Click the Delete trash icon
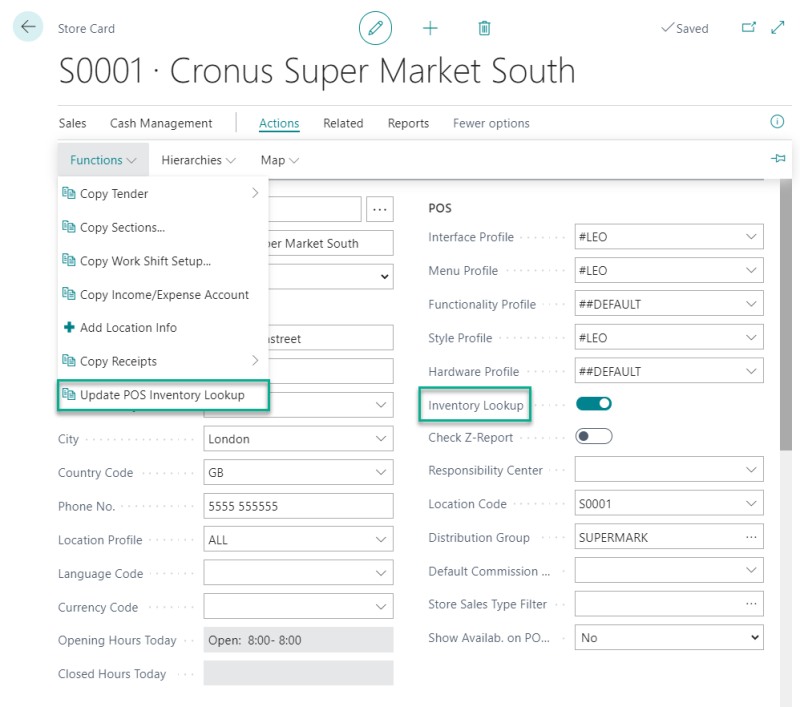Screen dimensions: 800x707 (x=484, y=28)
